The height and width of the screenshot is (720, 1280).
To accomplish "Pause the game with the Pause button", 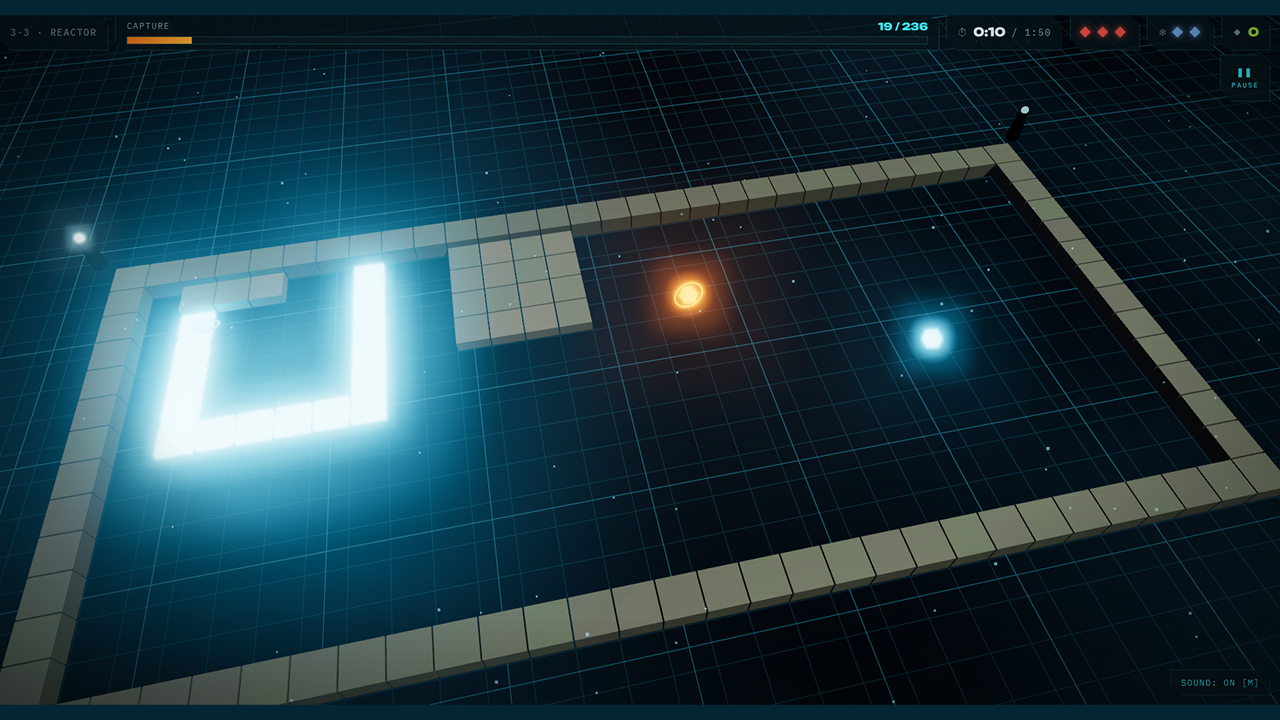I will pyautogui.click(x=1245, y=77).
